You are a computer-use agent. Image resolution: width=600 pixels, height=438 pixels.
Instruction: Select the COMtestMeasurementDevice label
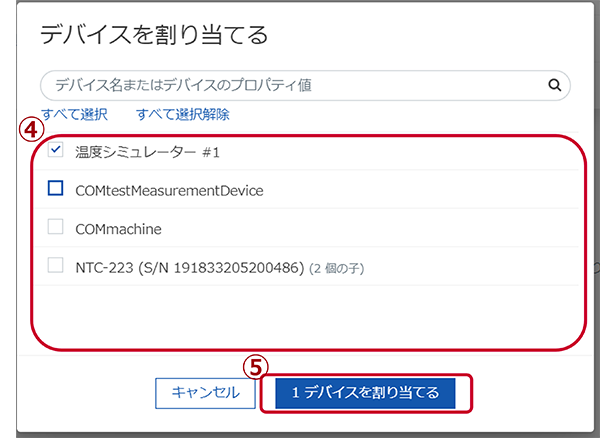point(169,191)
